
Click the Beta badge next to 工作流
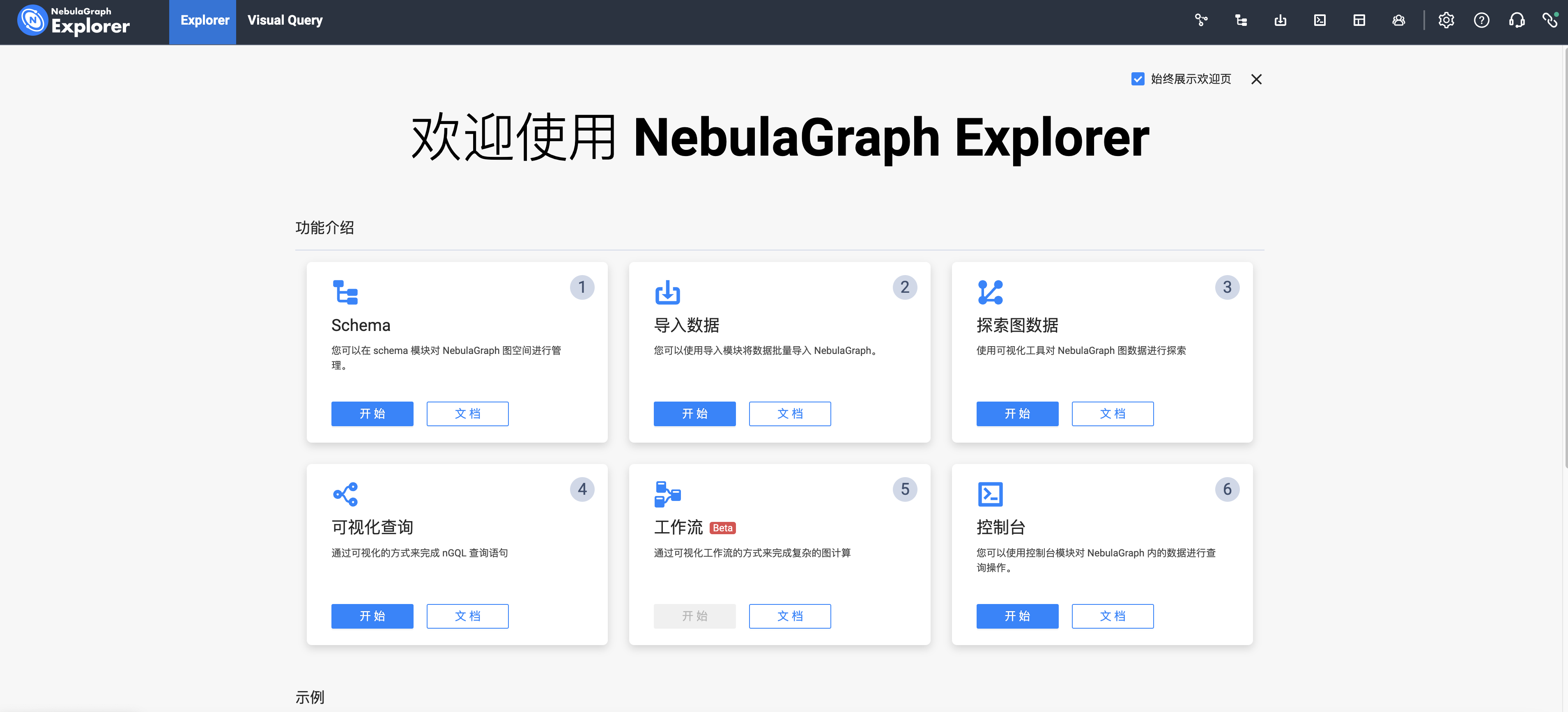722,528
